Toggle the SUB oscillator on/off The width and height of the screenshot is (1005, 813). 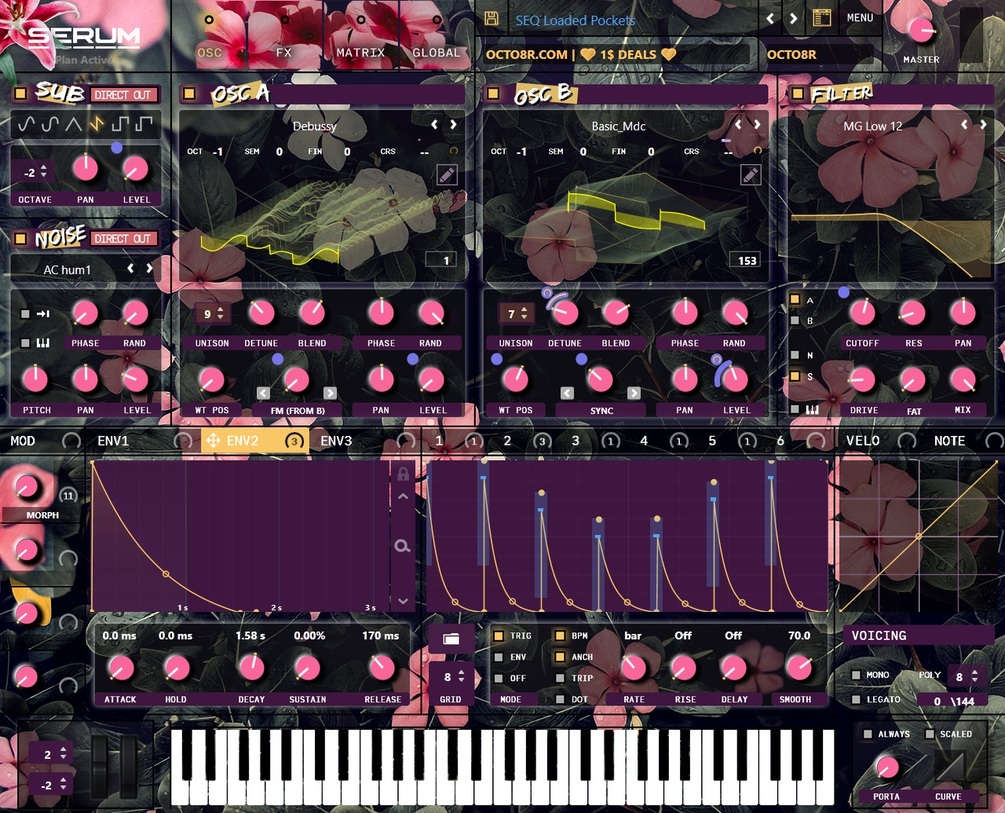[21, 94]
